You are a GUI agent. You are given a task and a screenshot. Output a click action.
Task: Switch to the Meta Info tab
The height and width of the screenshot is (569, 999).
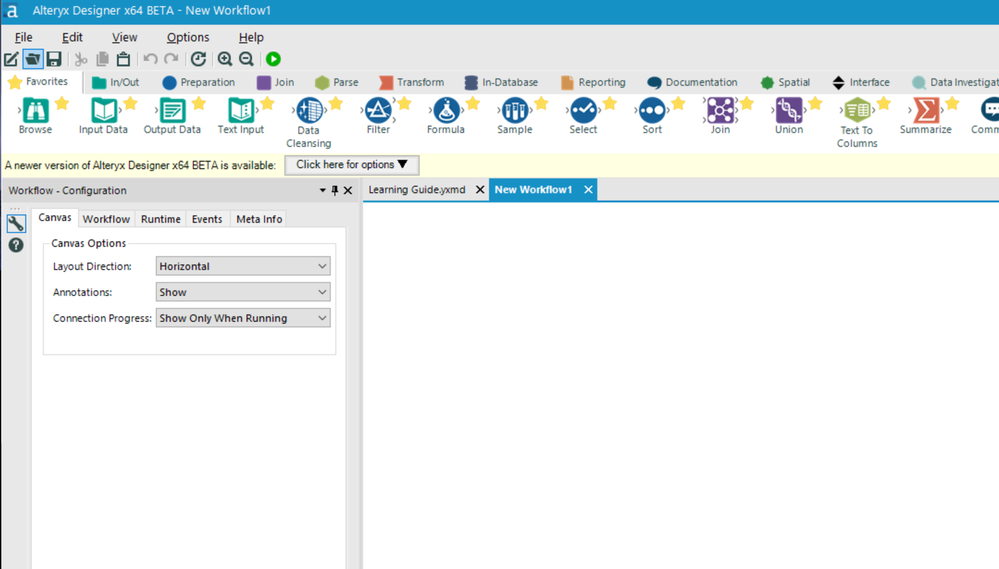pyautogui.click(x=259, y=219)
